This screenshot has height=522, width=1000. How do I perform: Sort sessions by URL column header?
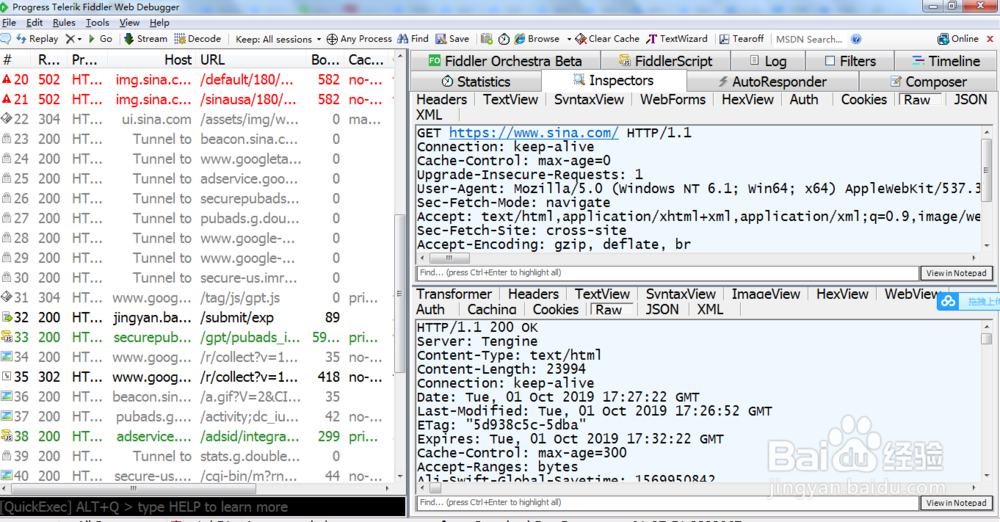(x=250, y=60)
